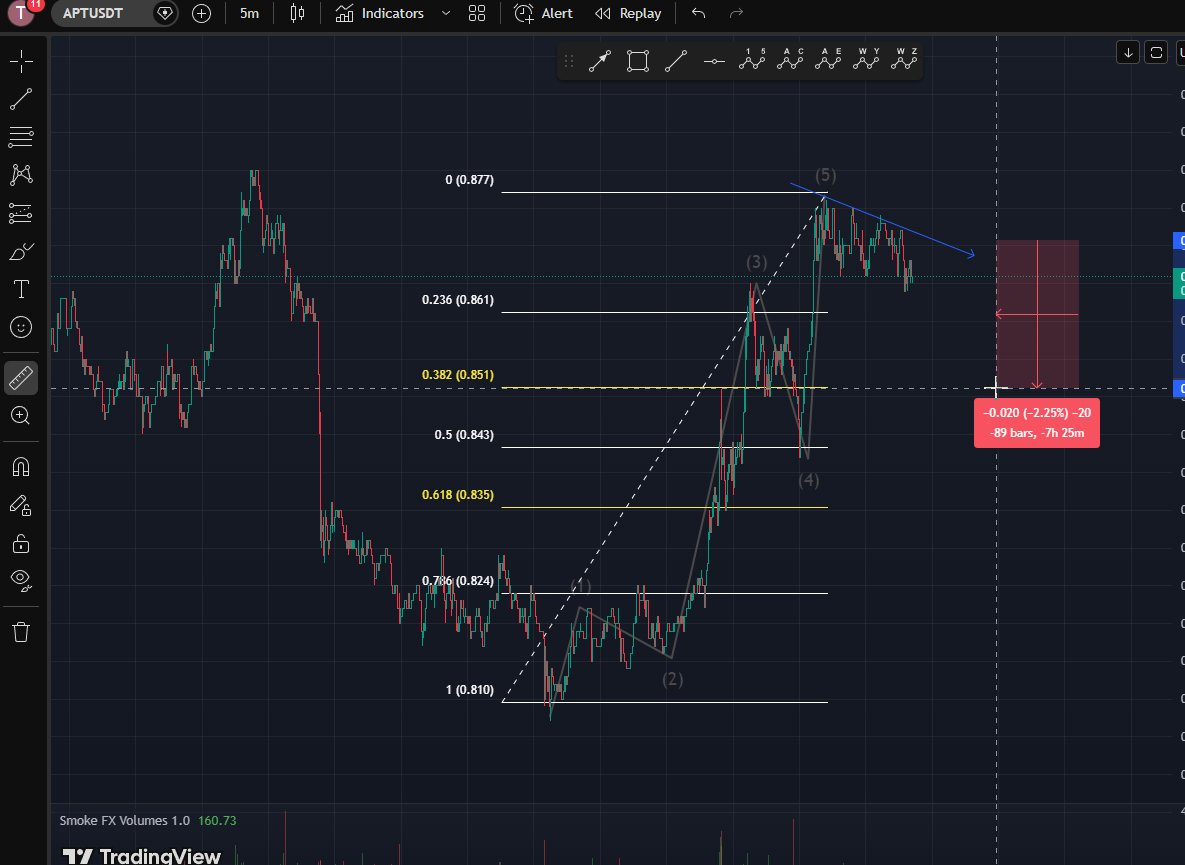The width and height of the screenshot is (1185, 865).
Task: Undo the last action
Action: point(698,13)
